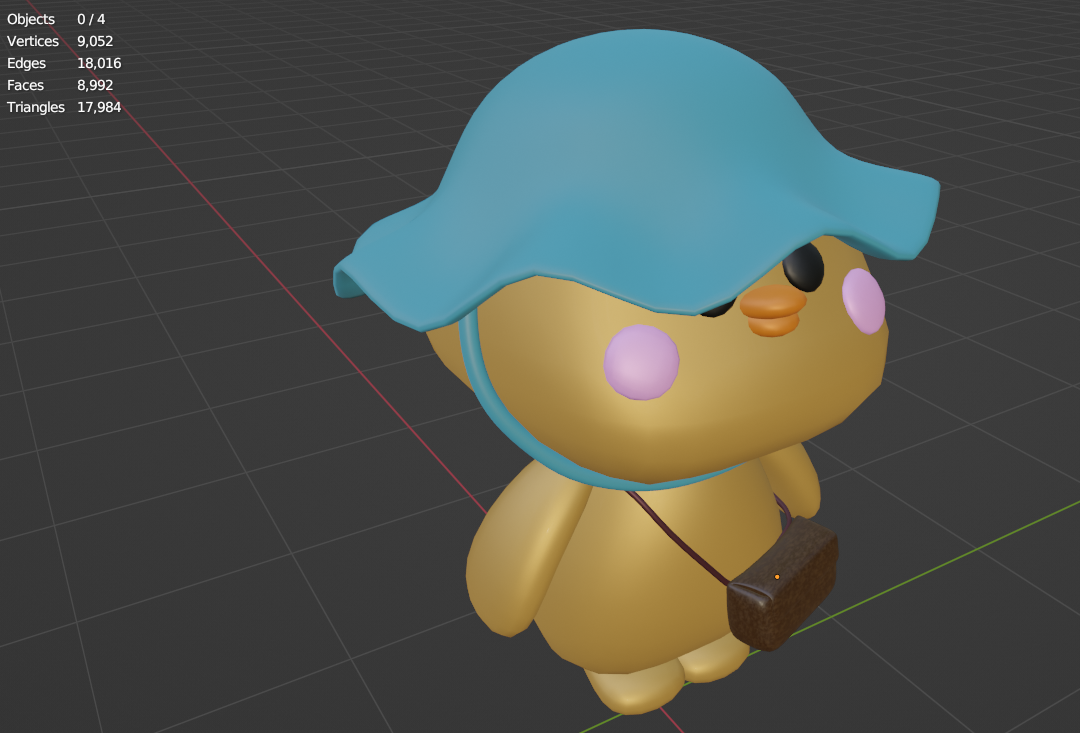Click the objects count value 0 / 4

[x=91, y=19]
